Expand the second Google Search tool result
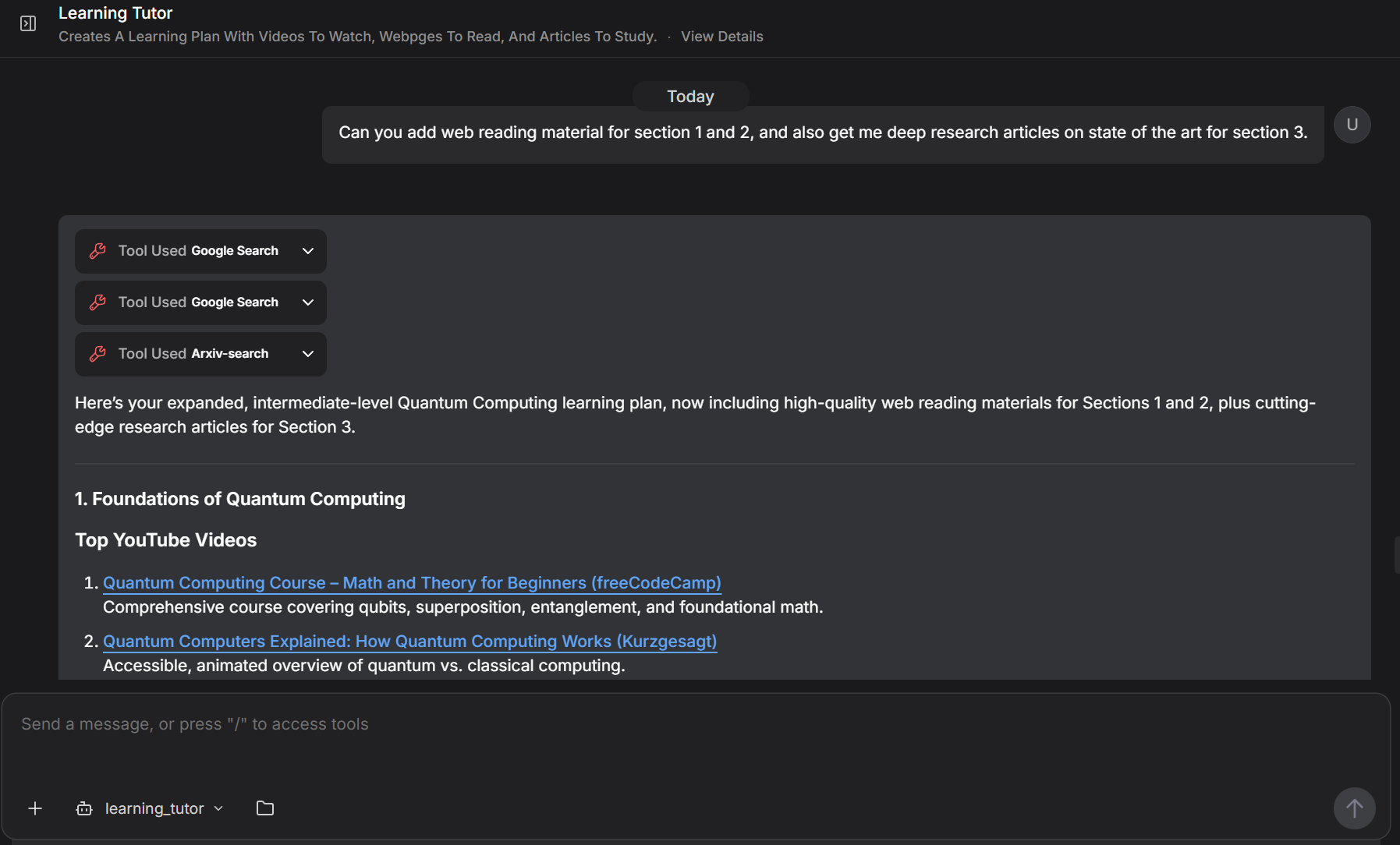 coord(308,302)
